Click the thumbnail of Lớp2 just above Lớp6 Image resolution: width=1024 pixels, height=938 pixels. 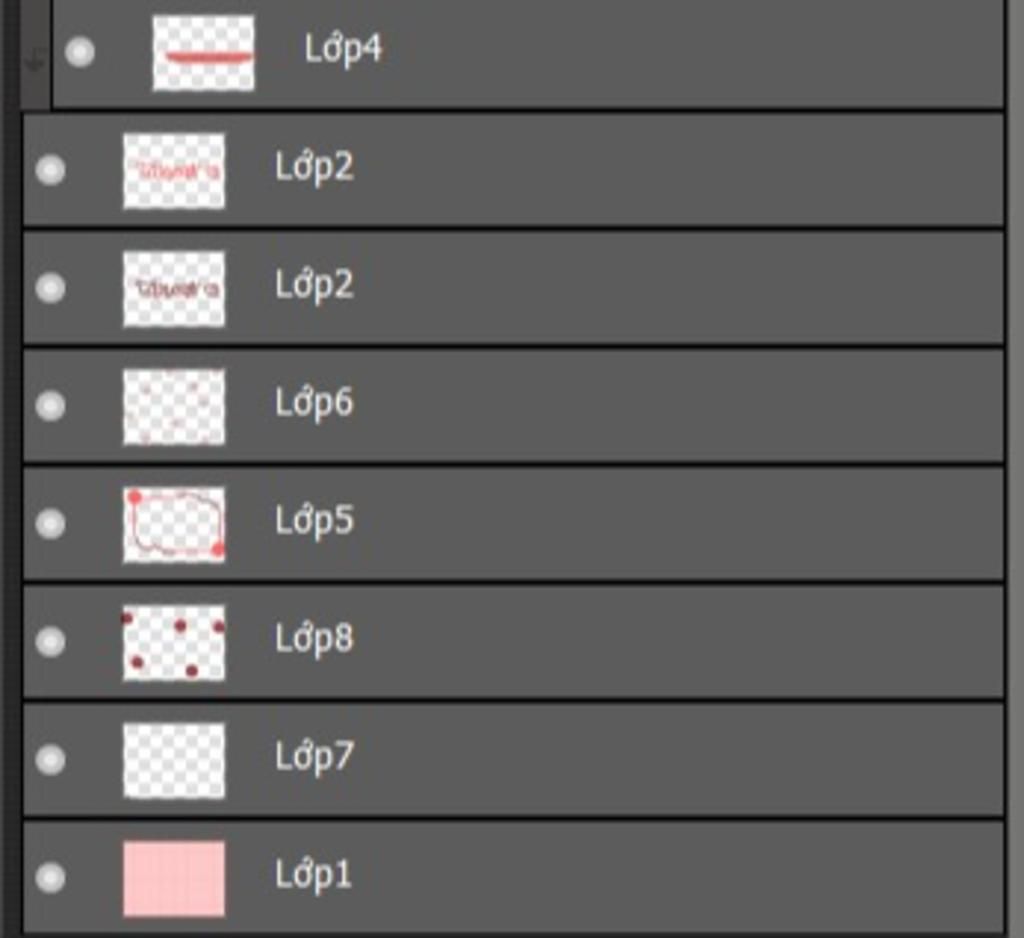pyautogui.click(x=174, y=289)
